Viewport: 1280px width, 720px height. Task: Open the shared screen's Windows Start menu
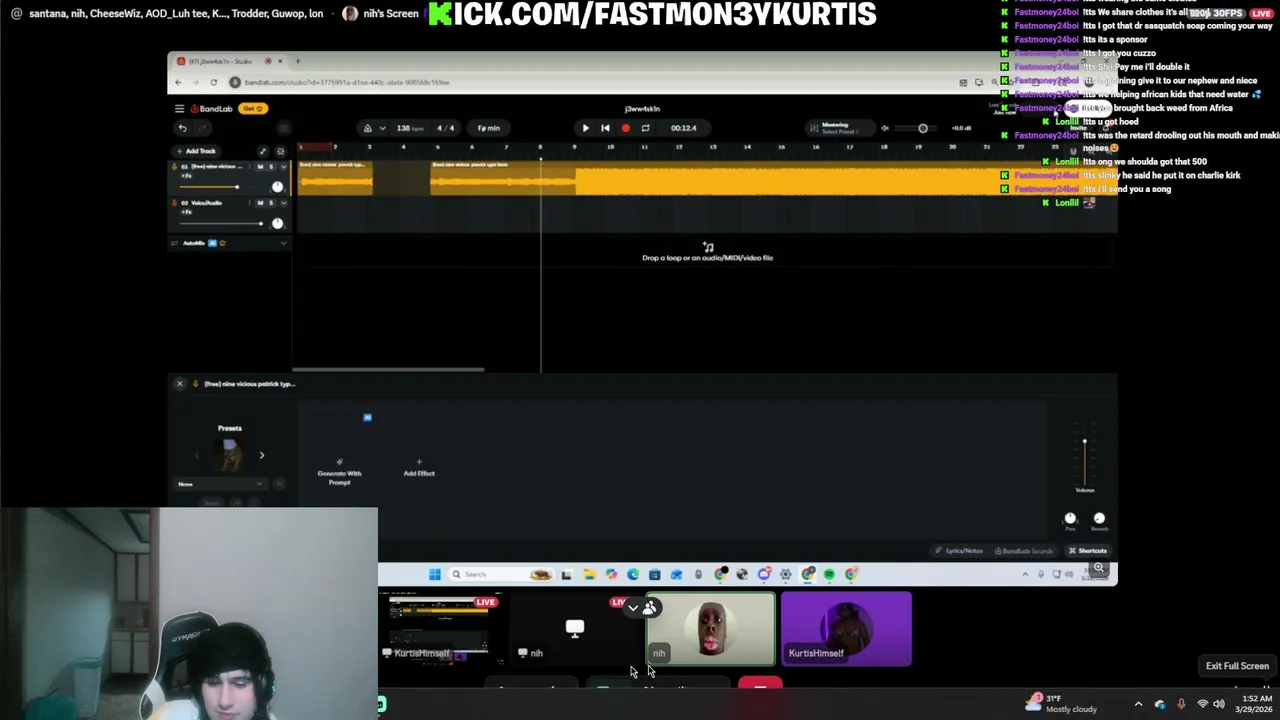point(434,574)
